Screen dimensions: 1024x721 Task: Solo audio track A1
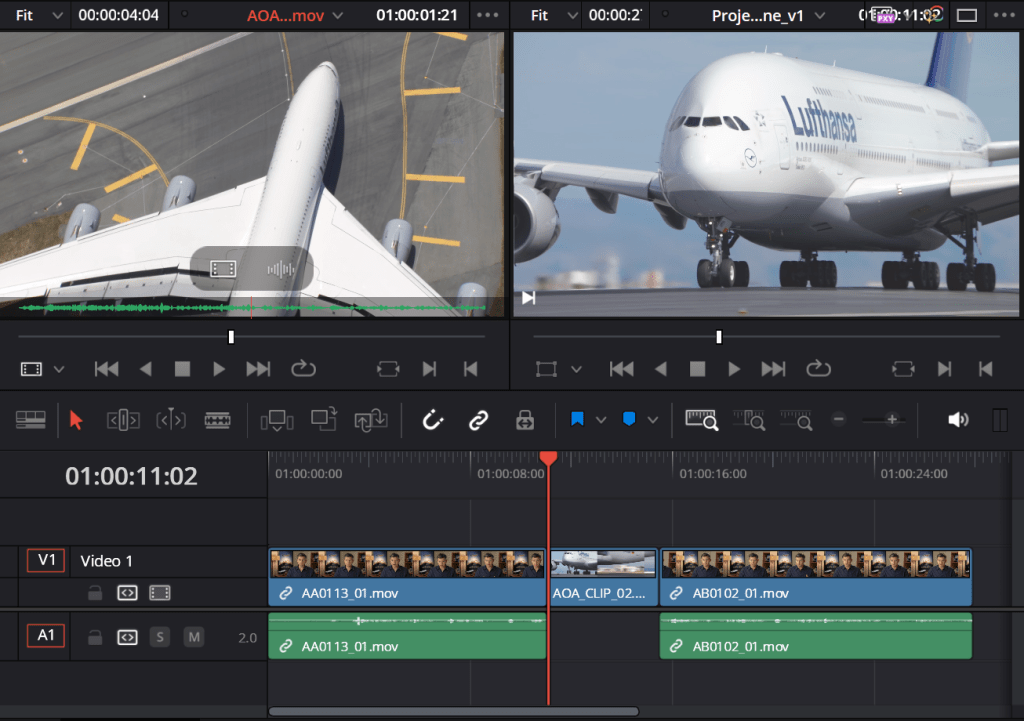tap(160, 637)
